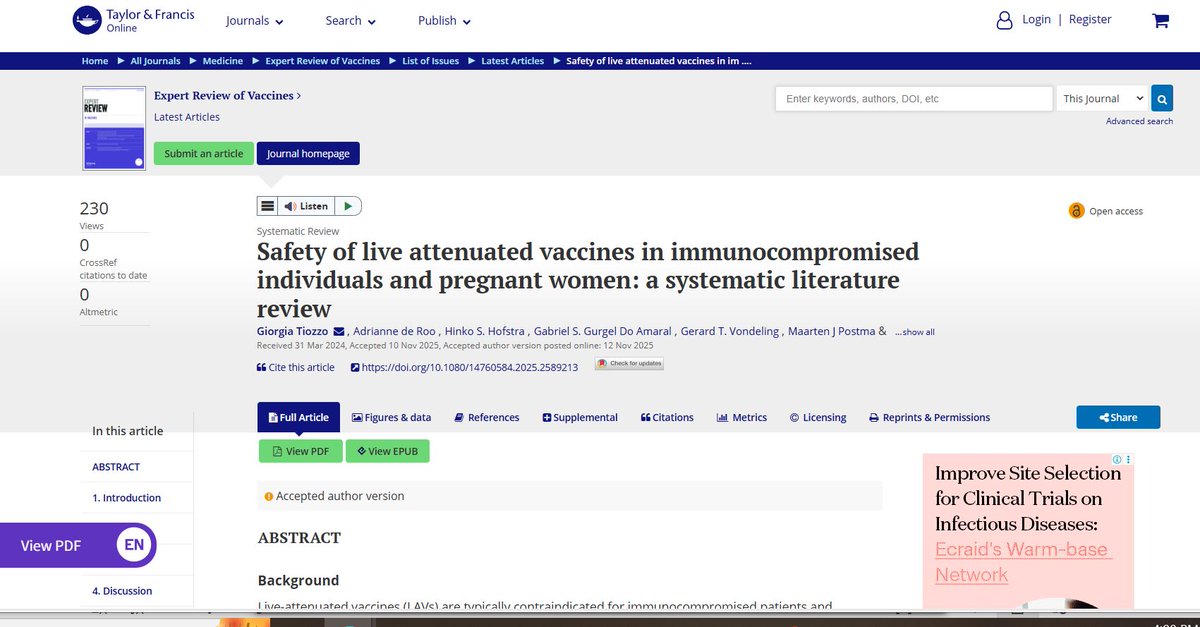Jump to 4. Discussion section
1200x627 pixels.
point(122,590)
